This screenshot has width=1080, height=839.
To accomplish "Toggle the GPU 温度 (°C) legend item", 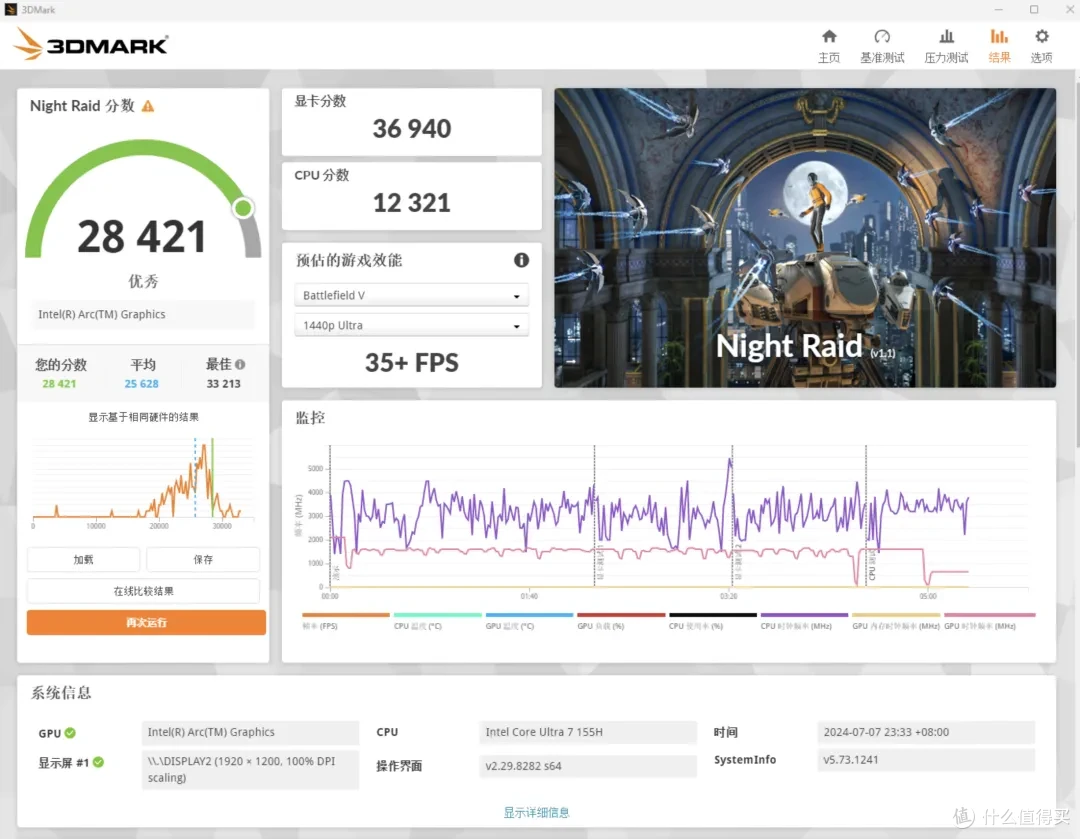I will point(529,621).
